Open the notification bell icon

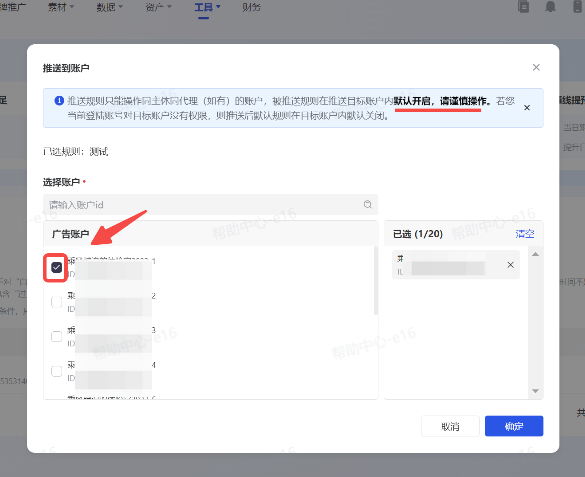click(x=550, y=6)
